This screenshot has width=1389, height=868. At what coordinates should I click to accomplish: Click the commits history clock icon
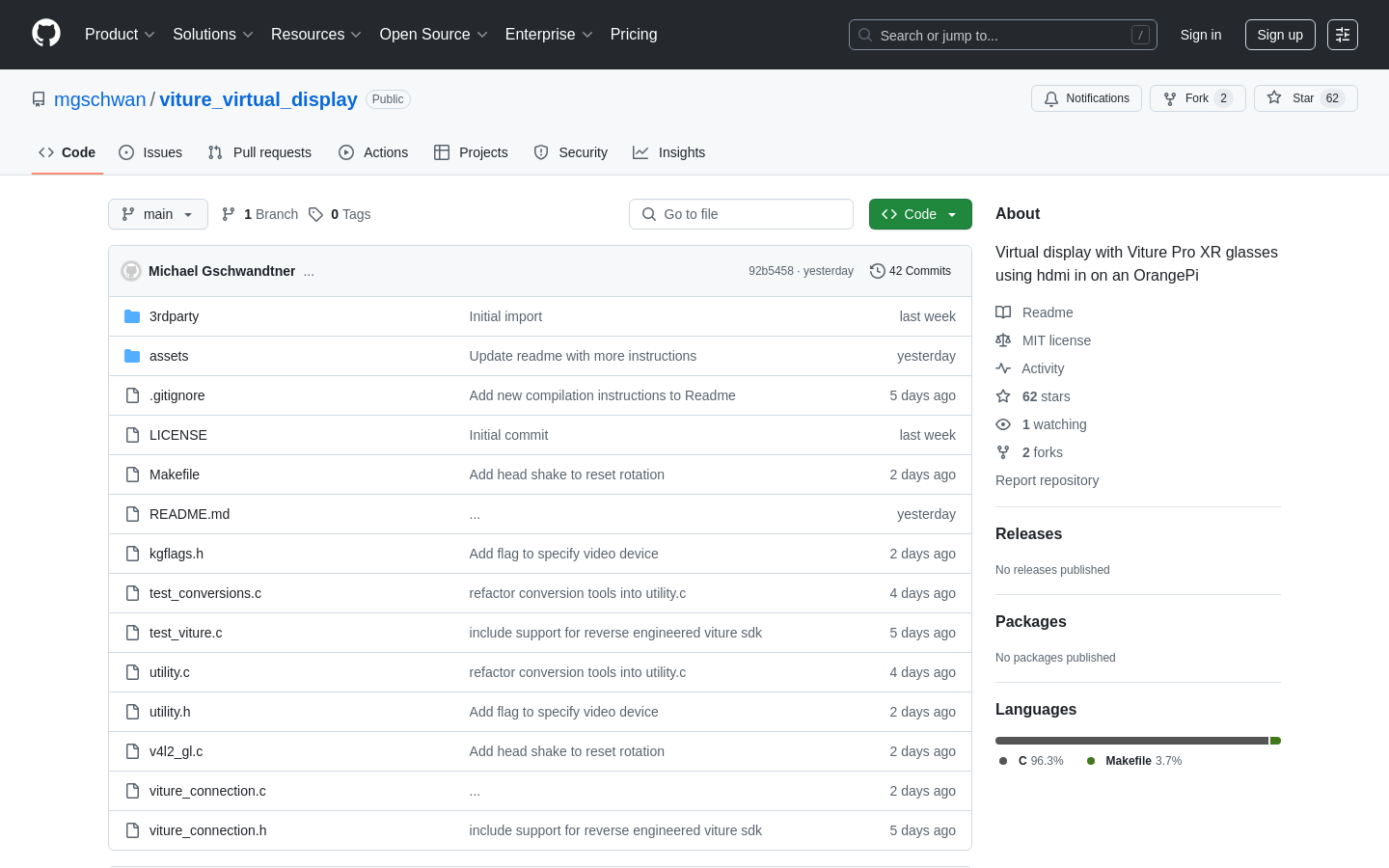click(877, 271)
